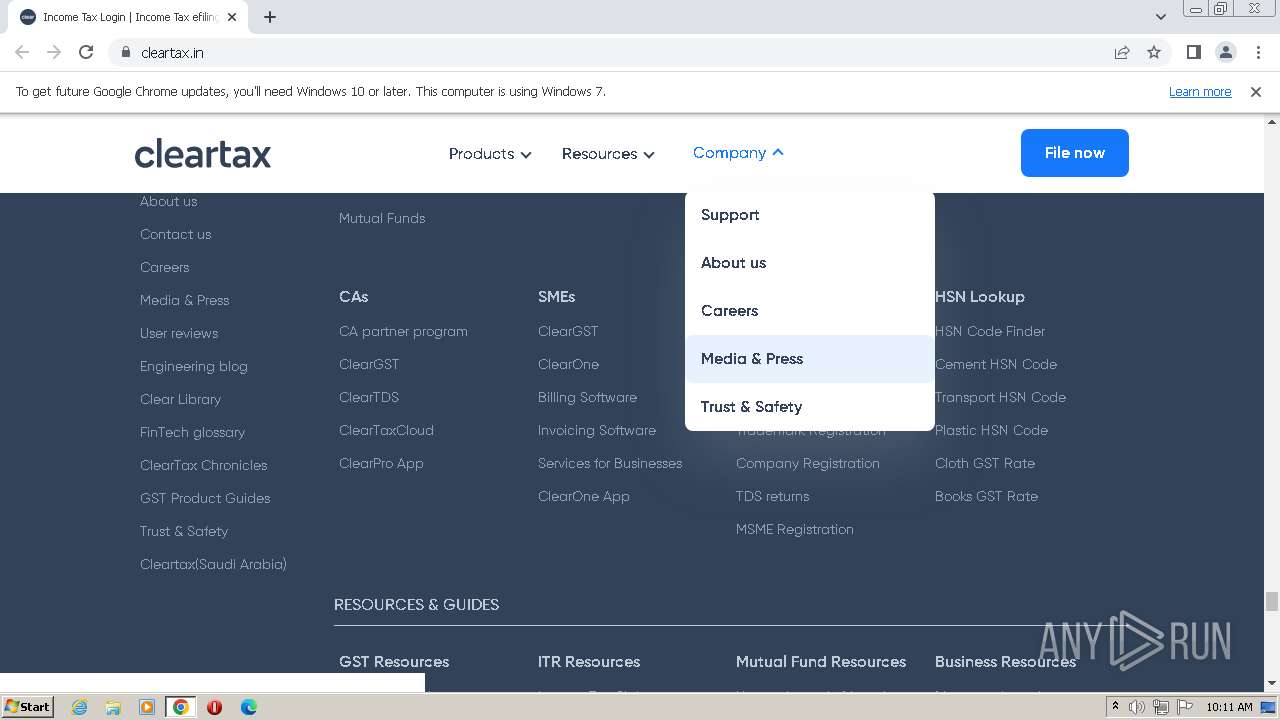Click the taskbar clock showing 10:11 AM
Viewport: 1280px width, 720px height.
pos(1229,707)
